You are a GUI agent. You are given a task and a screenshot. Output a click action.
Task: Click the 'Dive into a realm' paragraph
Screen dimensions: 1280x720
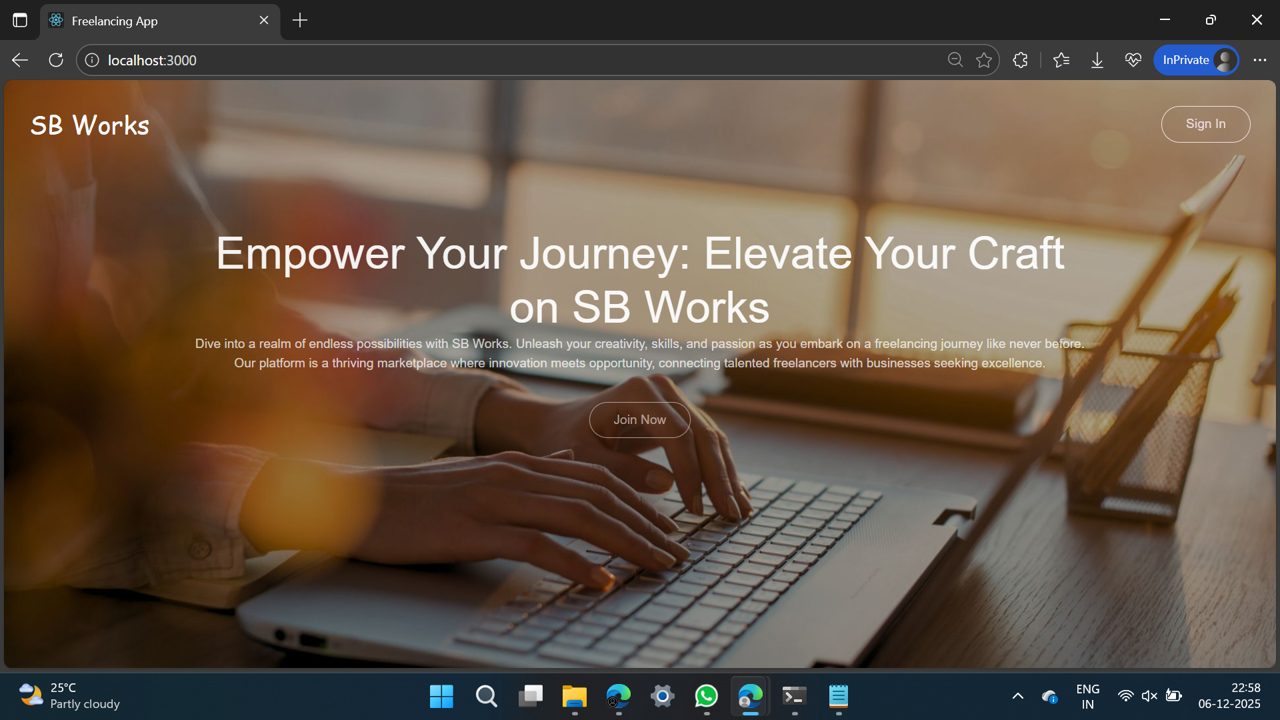640,353
